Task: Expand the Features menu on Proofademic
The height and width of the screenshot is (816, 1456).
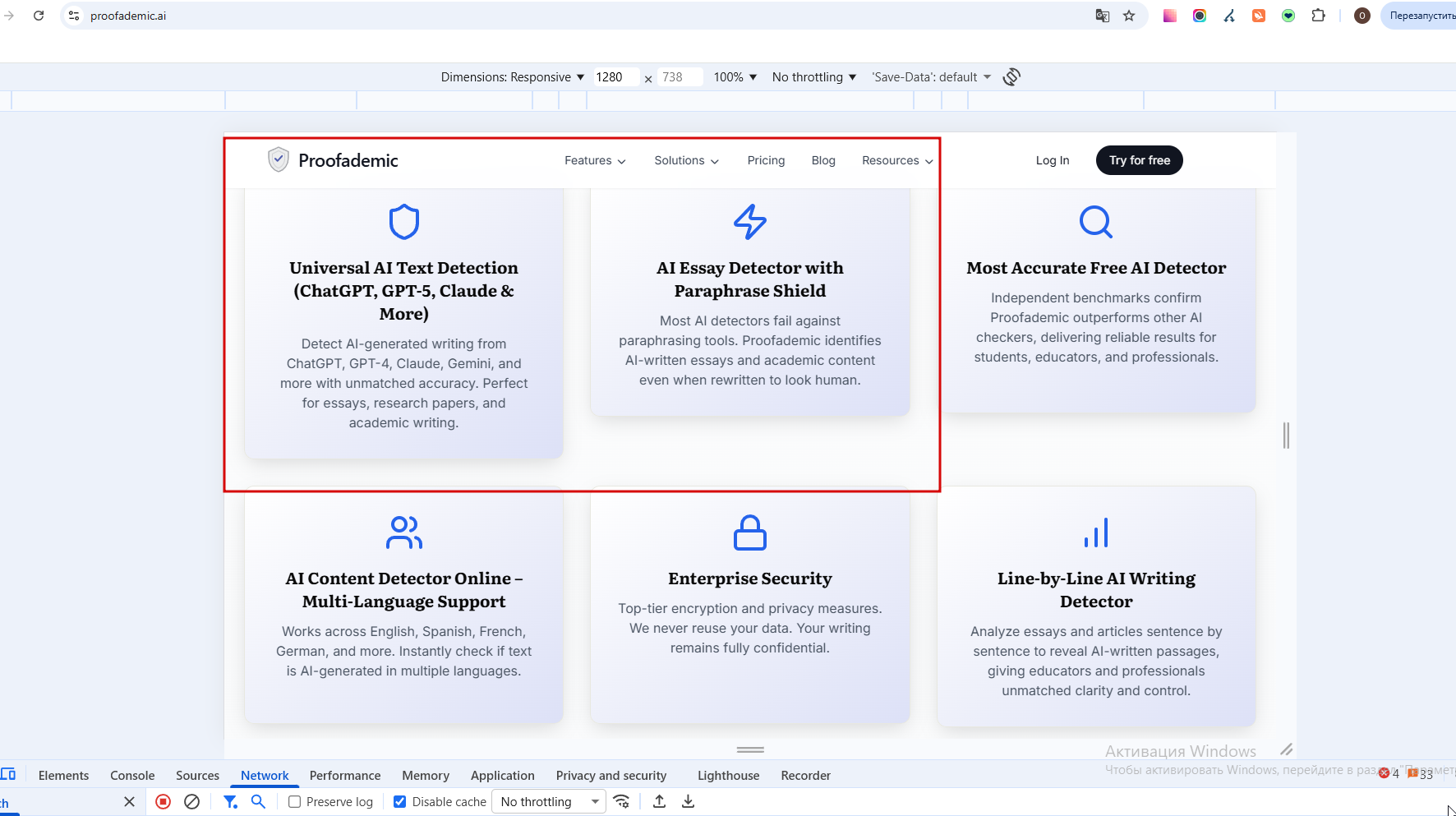Action: pos(595,160)
